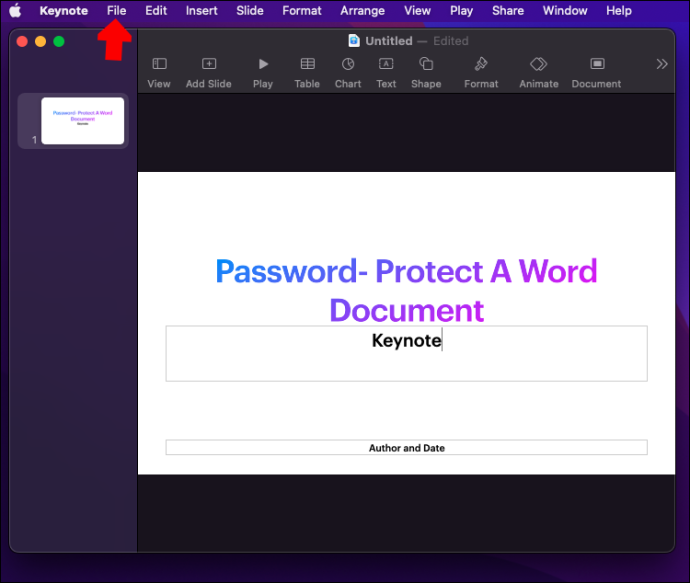Start slideshow with Play toolbar button

(263, 73)
